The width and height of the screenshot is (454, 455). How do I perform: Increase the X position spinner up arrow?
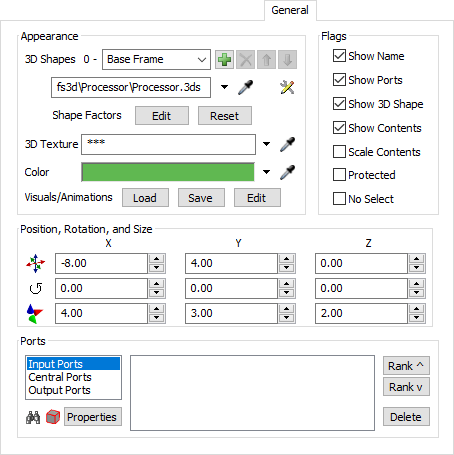point(156,259)
